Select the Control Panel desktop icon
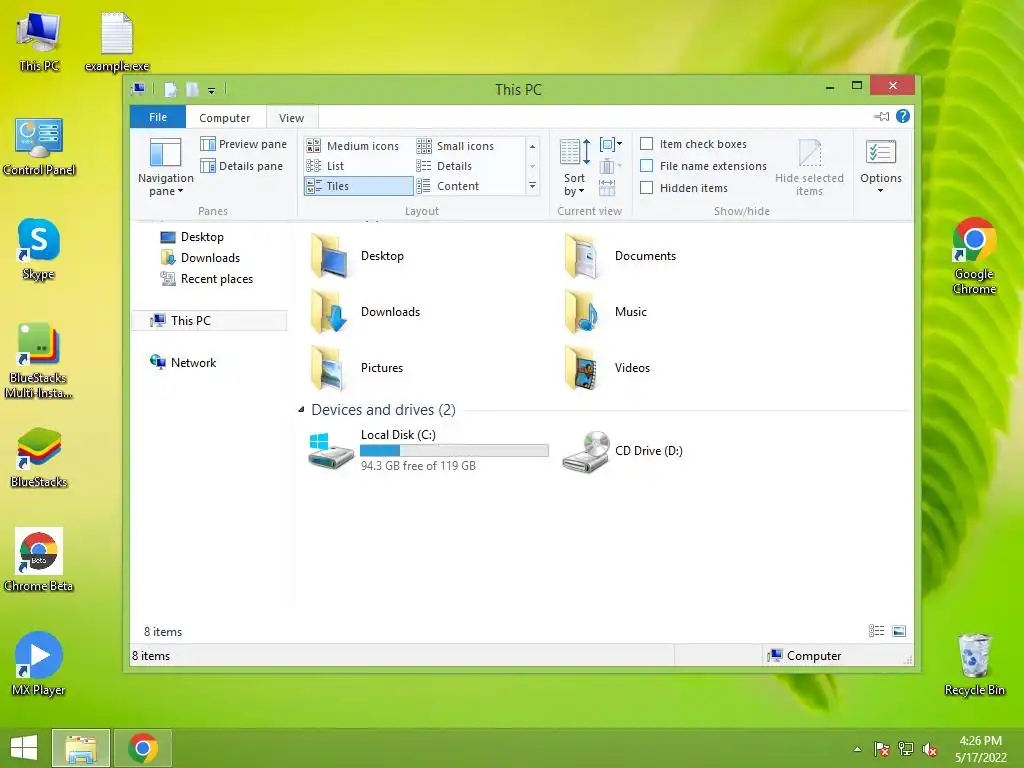This screenshot has width=1024, height=768. point(39,147)
